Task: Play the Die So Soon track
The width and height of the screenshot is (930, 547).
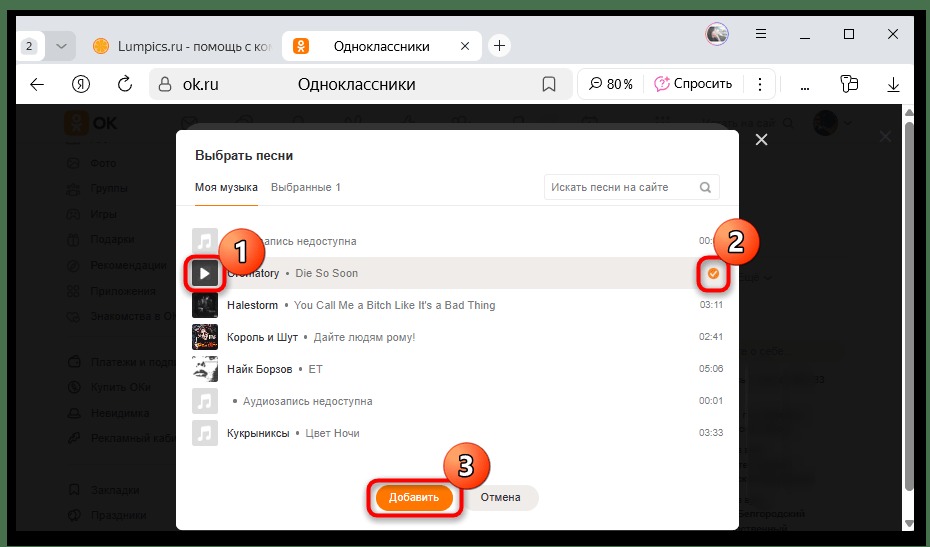Action: click(205, 274)
